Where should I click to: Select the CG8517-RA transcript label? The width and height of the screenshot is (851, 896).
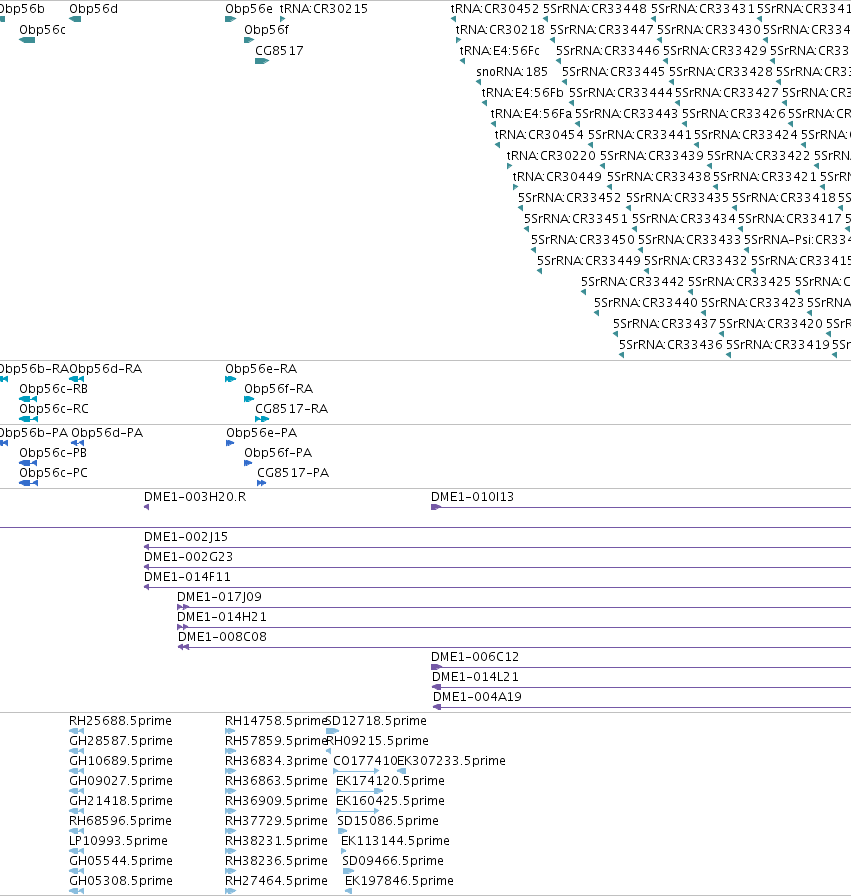tap(291, 409)
